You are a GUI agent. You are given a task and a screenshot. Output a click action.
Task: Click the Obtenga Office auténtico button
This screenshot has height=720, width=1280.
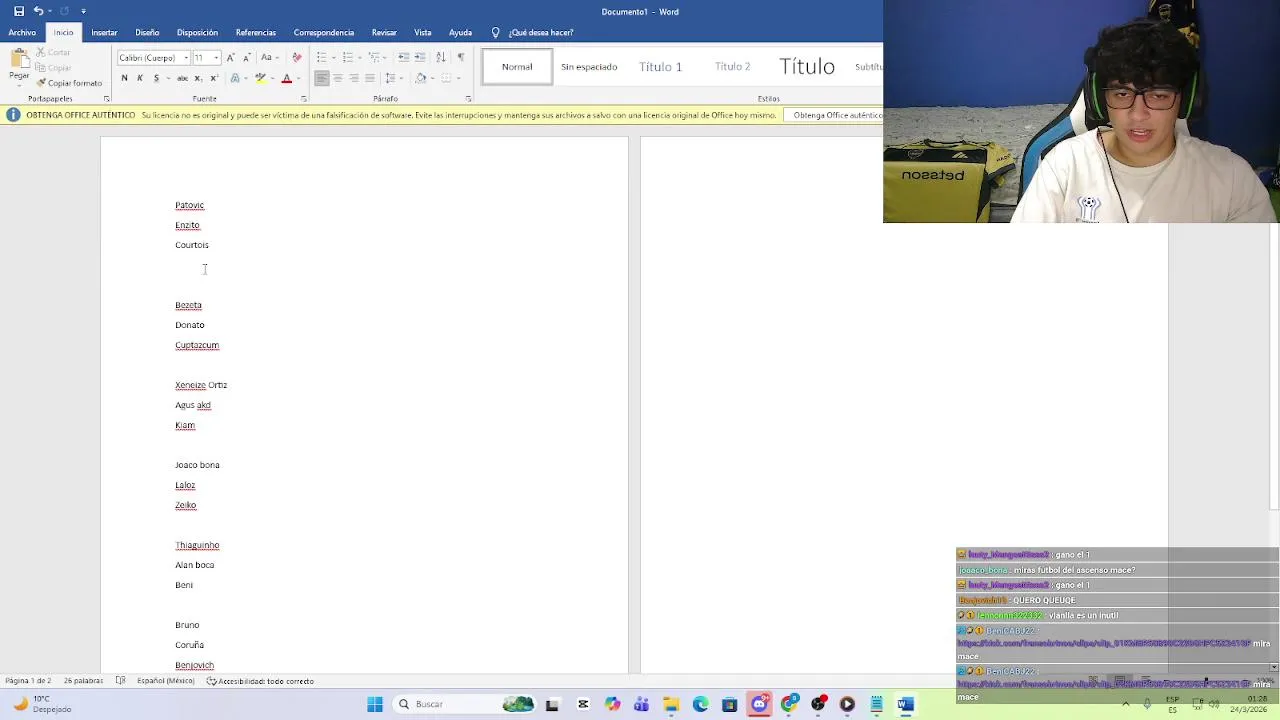(833, 115)
